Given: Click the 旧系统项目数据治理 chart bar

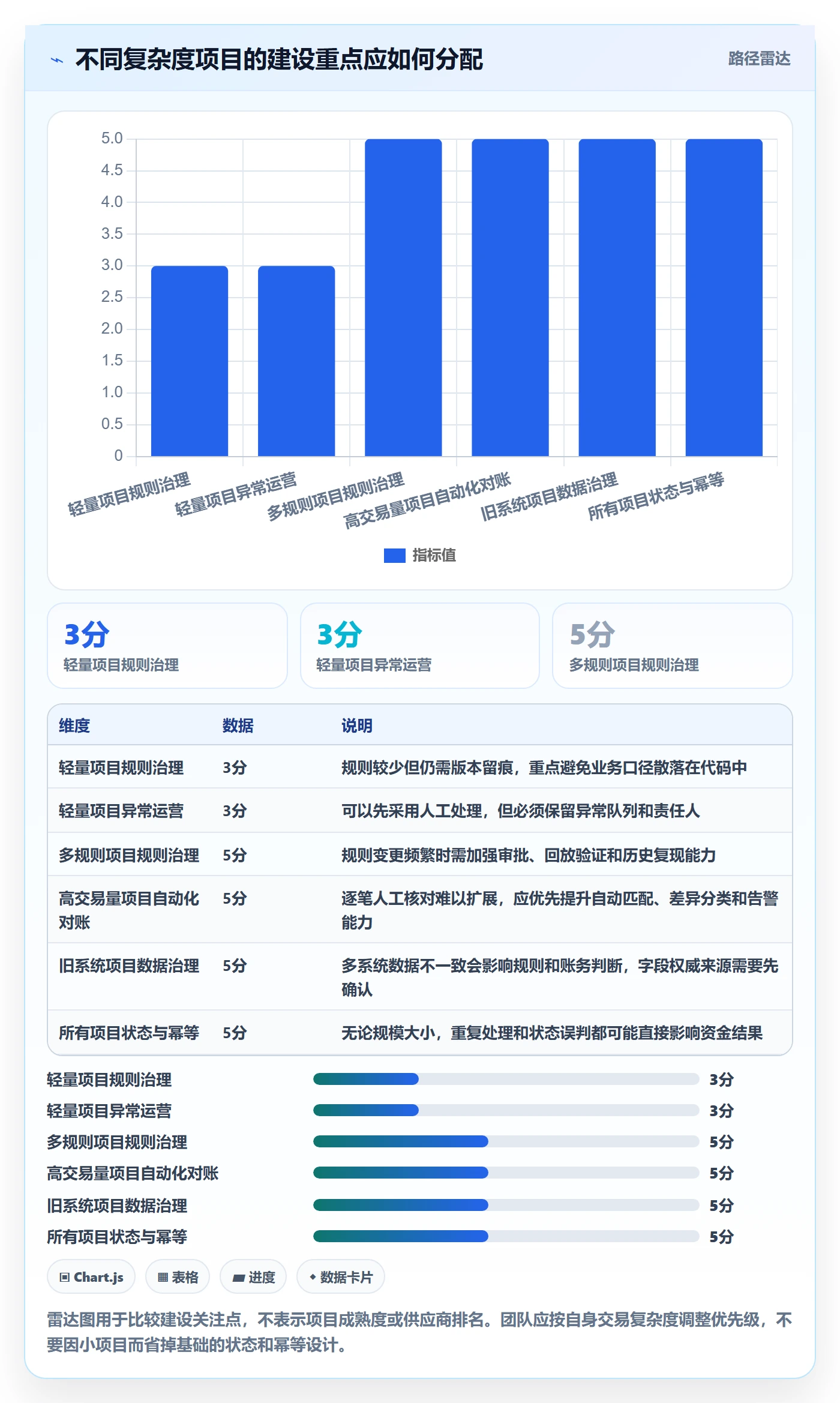Looking at the screenshot, I should pyautogui.click(x=617, y=298).
